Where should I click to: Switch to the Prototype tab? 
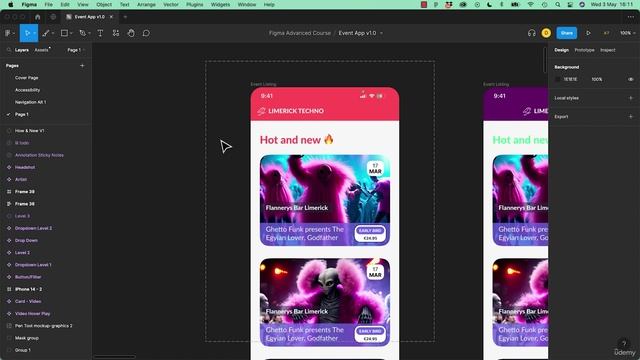[584, 50]
